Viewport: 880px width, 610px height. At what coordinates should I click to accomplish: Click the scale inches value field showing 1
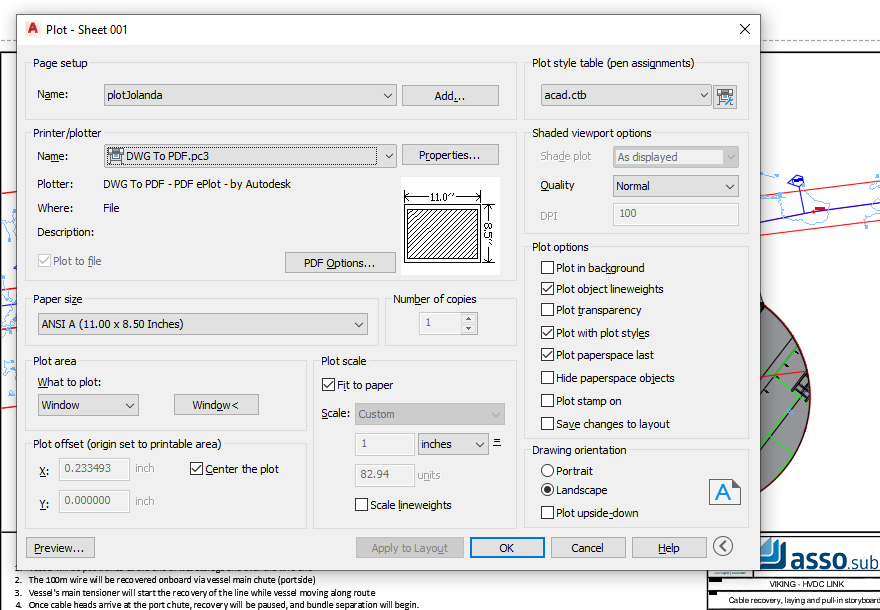[384, 444]
